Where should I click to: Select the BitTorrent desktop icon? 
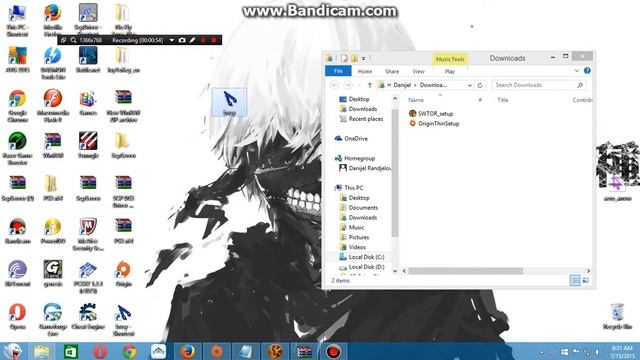click(18, 273)
